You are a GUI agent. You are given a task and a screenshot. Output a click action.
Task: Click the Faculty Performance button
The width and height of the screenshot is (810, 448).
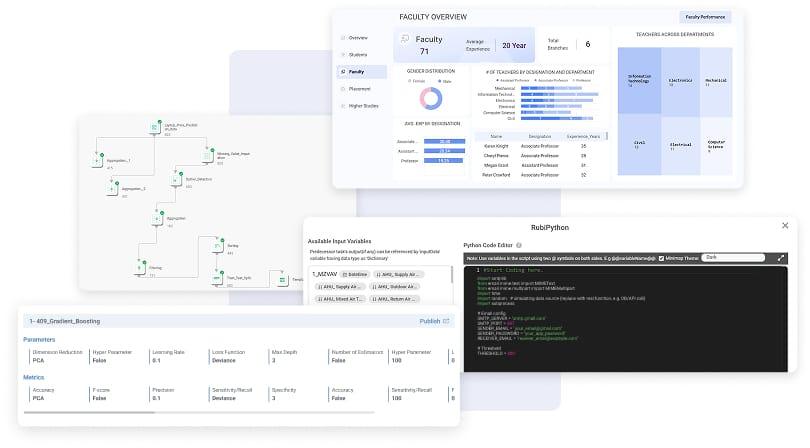pos(705,17)
